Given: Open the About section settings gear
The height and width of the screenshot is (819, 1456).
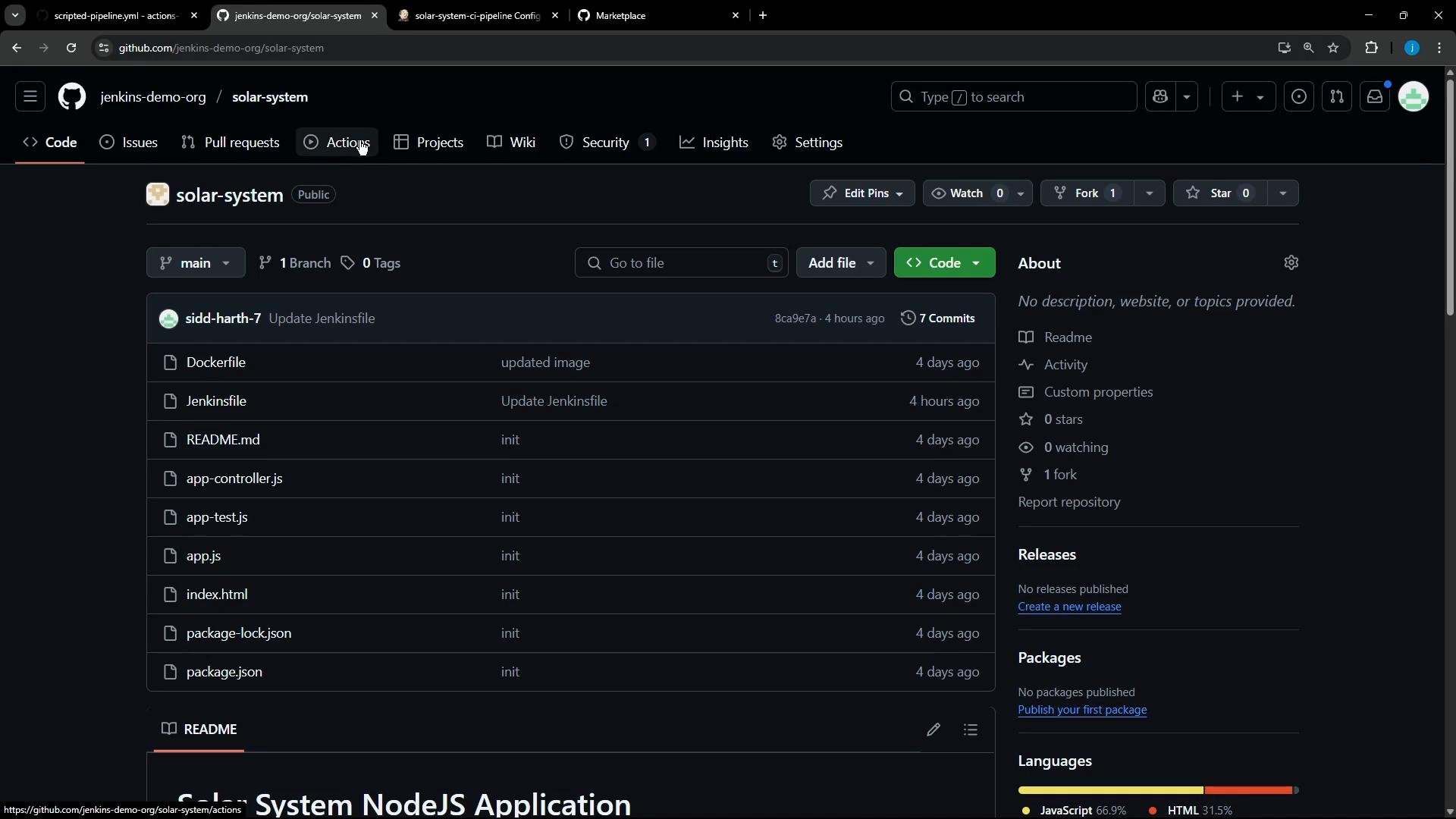Looking at the screenshot, I should click(1291, 262).
